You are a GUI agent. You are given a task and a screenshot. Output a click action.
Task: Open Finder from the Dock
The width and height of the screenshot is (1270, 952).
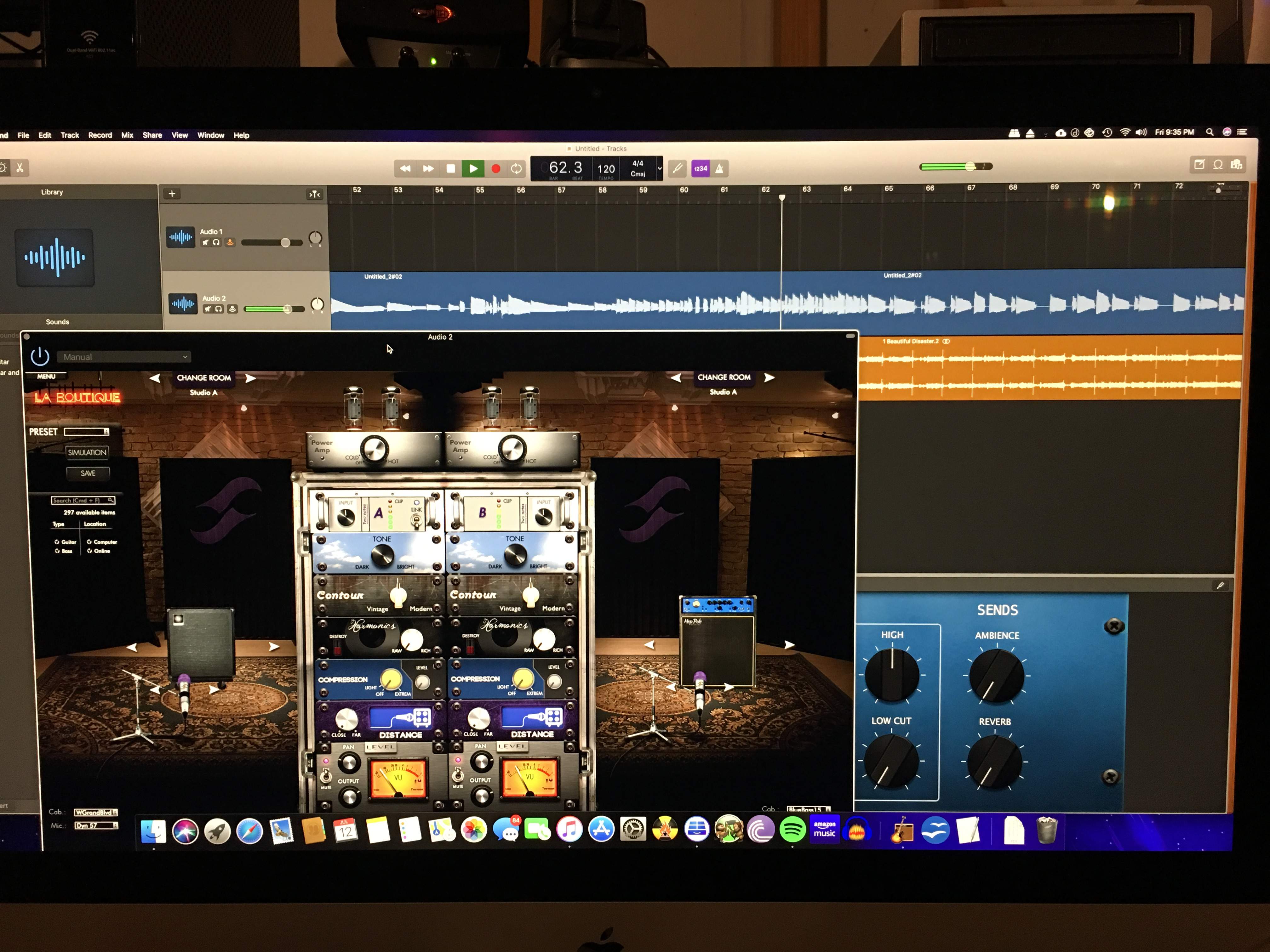tap(153, 831)
